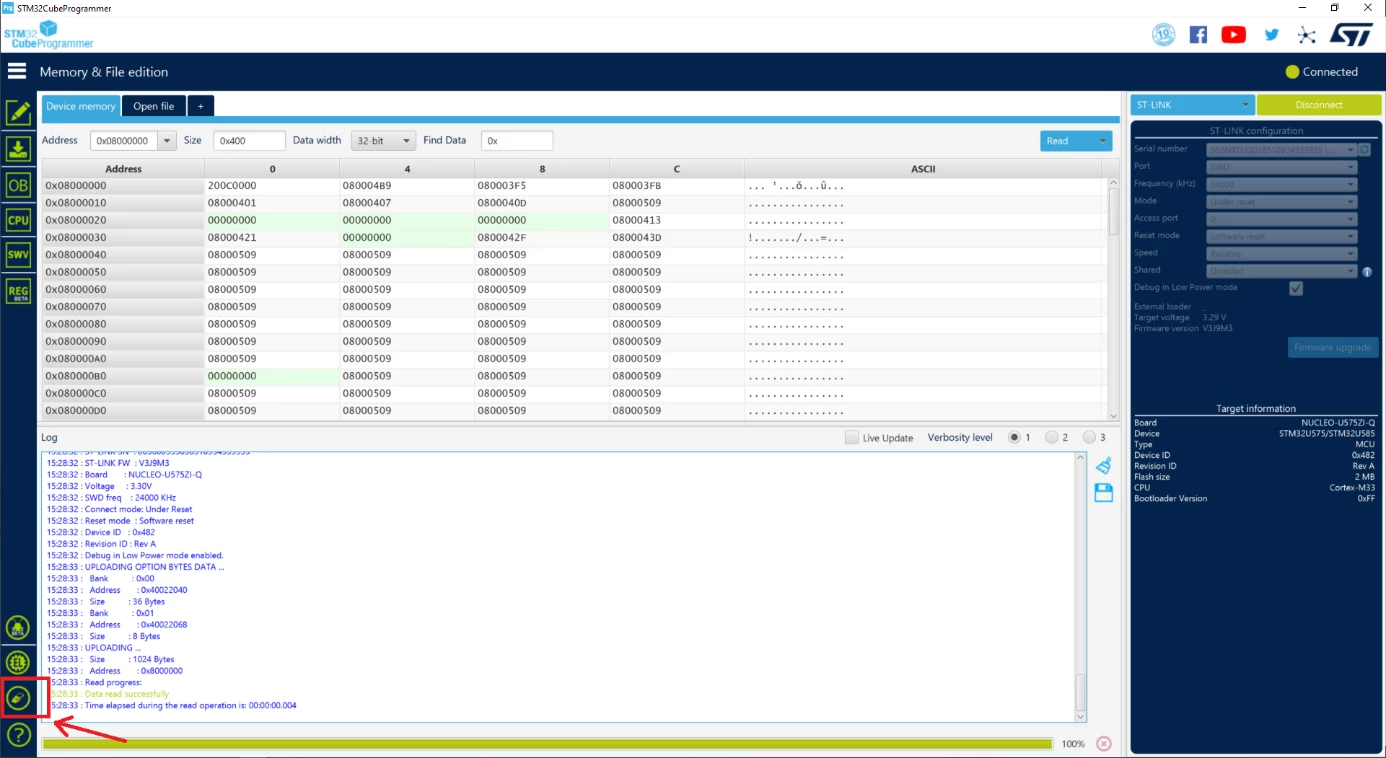Viewport: 1386px width, 758px height.
Task: Open the Serial number dropdown
Action: coord(1282,149)
